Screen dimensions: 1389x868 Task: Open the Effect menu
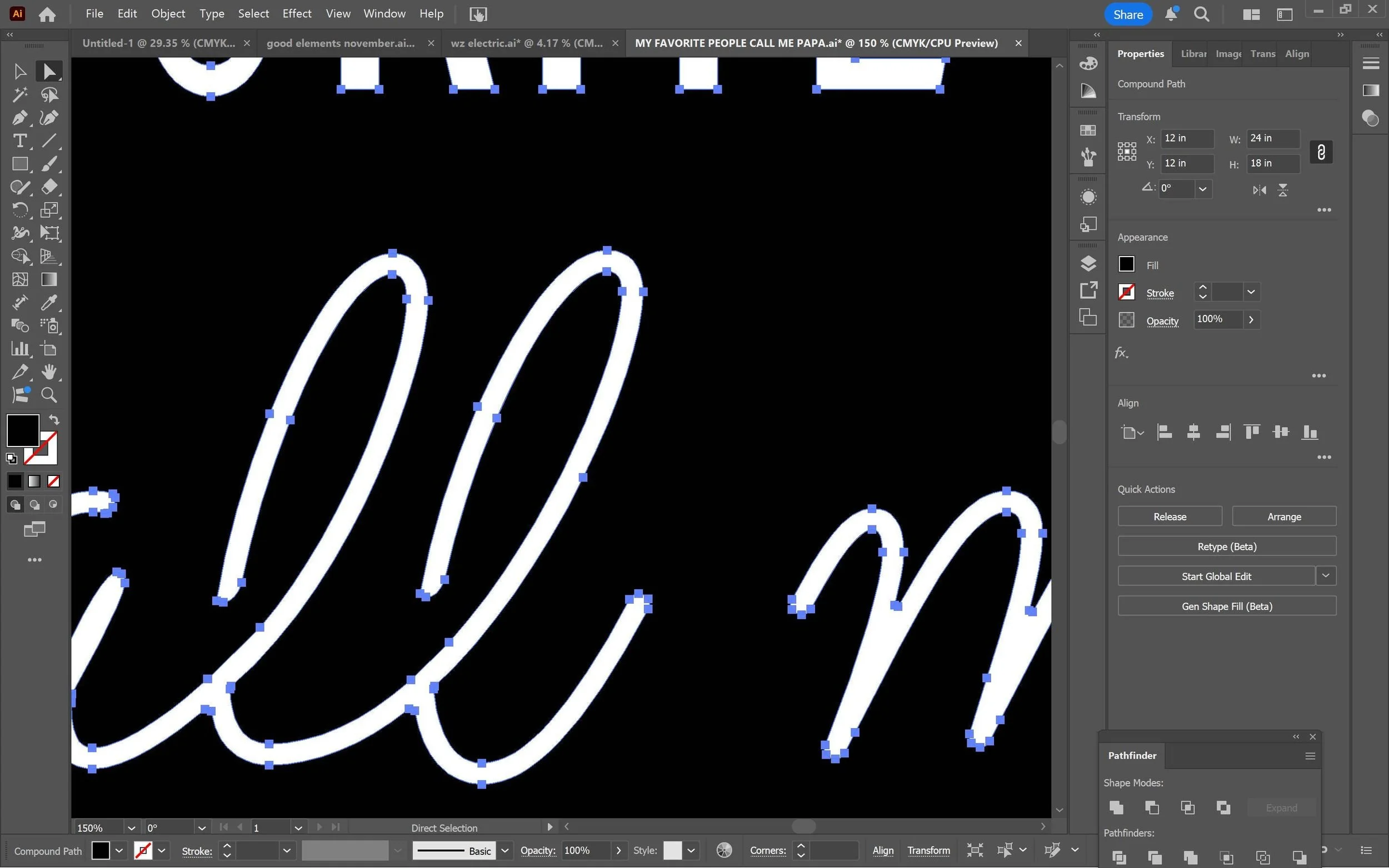pyautogui.click(x=296, y=14)
